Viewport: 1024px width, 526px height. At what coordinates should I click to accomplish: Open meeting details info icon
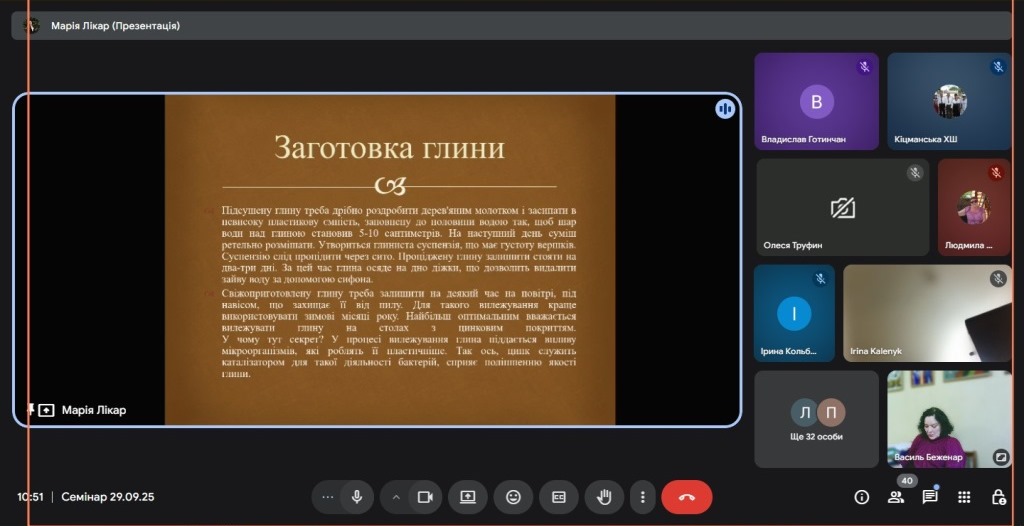tap(861, 497)
